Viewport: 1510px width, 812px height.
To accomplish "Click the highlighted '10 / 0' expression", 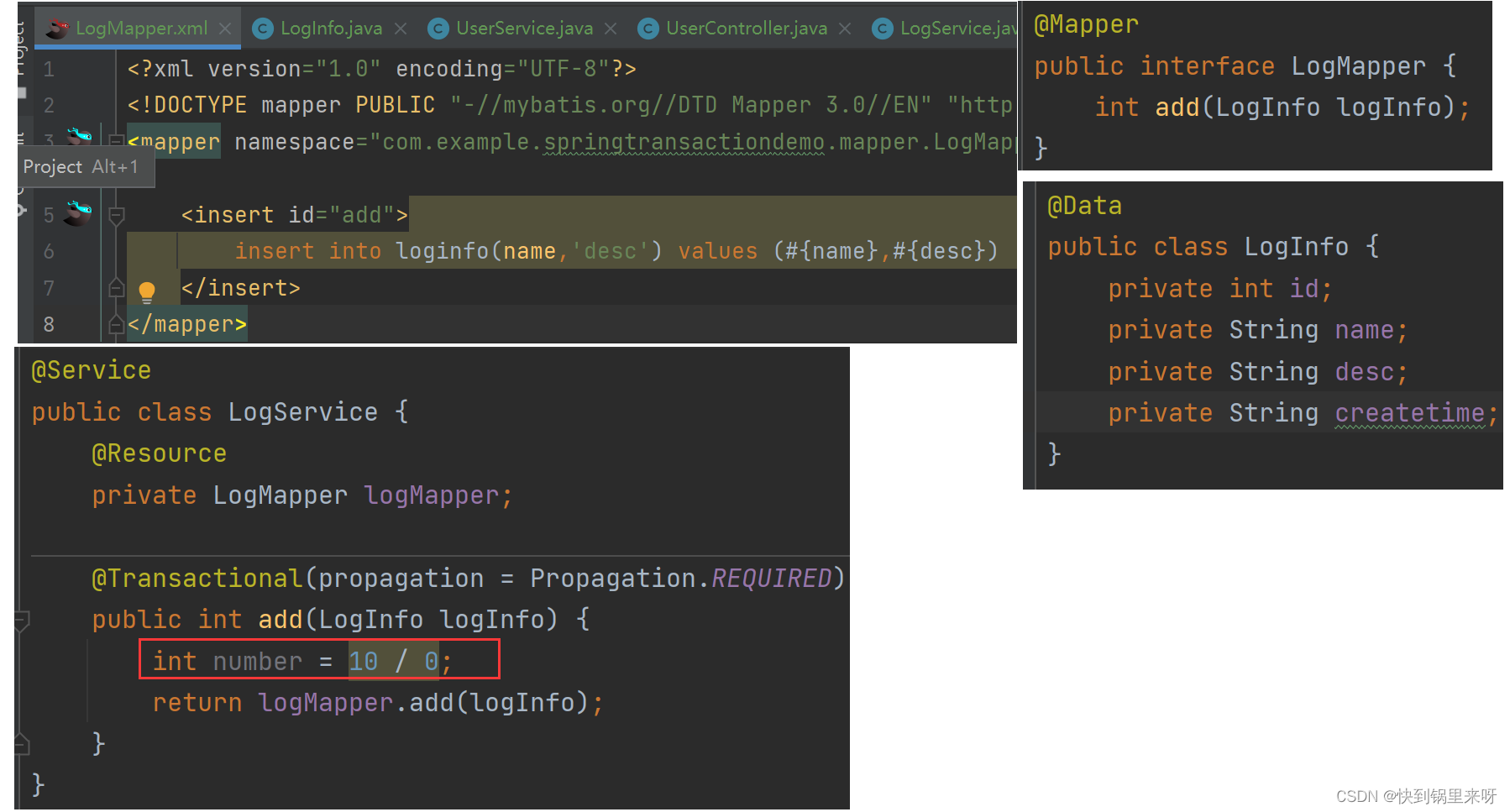I will (393, 662).
